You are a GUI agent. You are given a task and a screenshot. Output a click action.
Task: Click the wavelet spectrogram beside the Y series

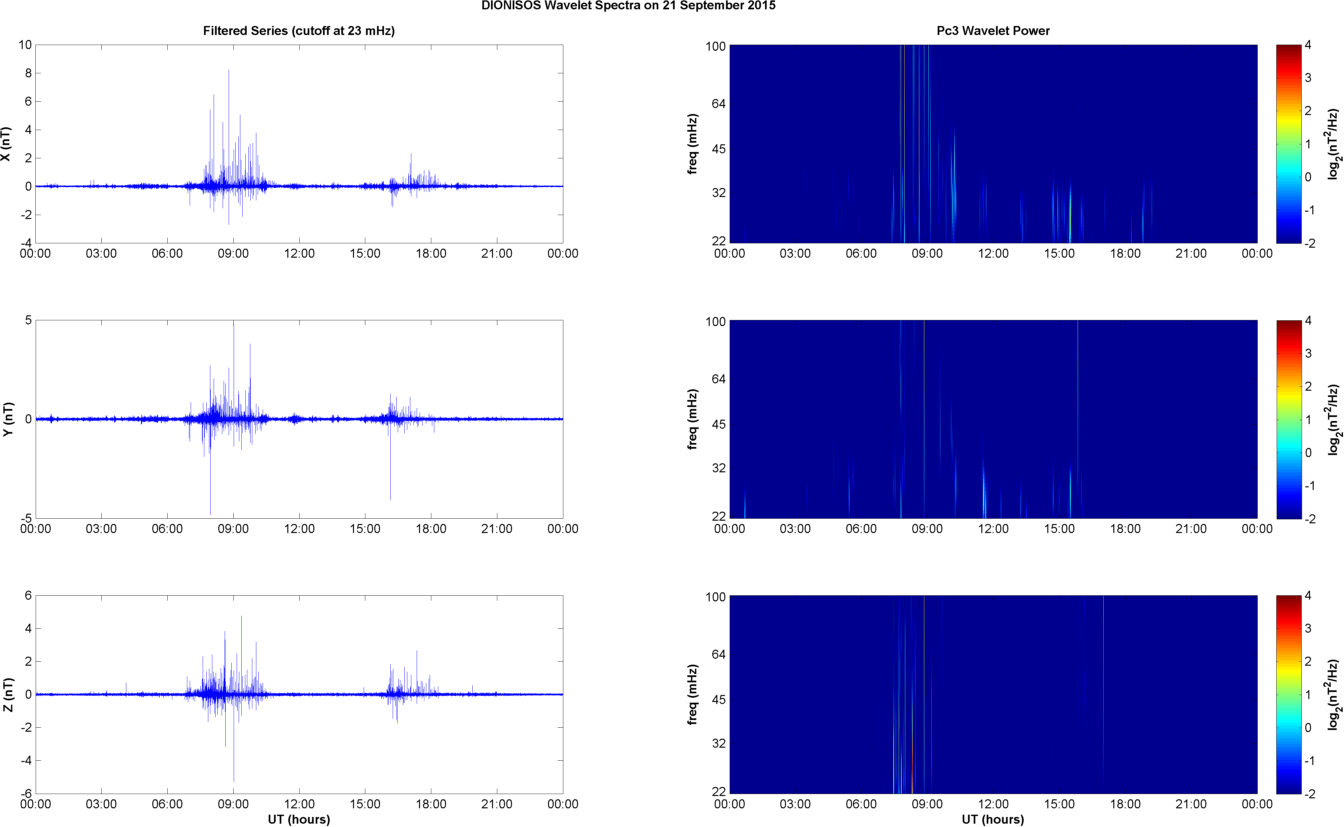point(993,419)
